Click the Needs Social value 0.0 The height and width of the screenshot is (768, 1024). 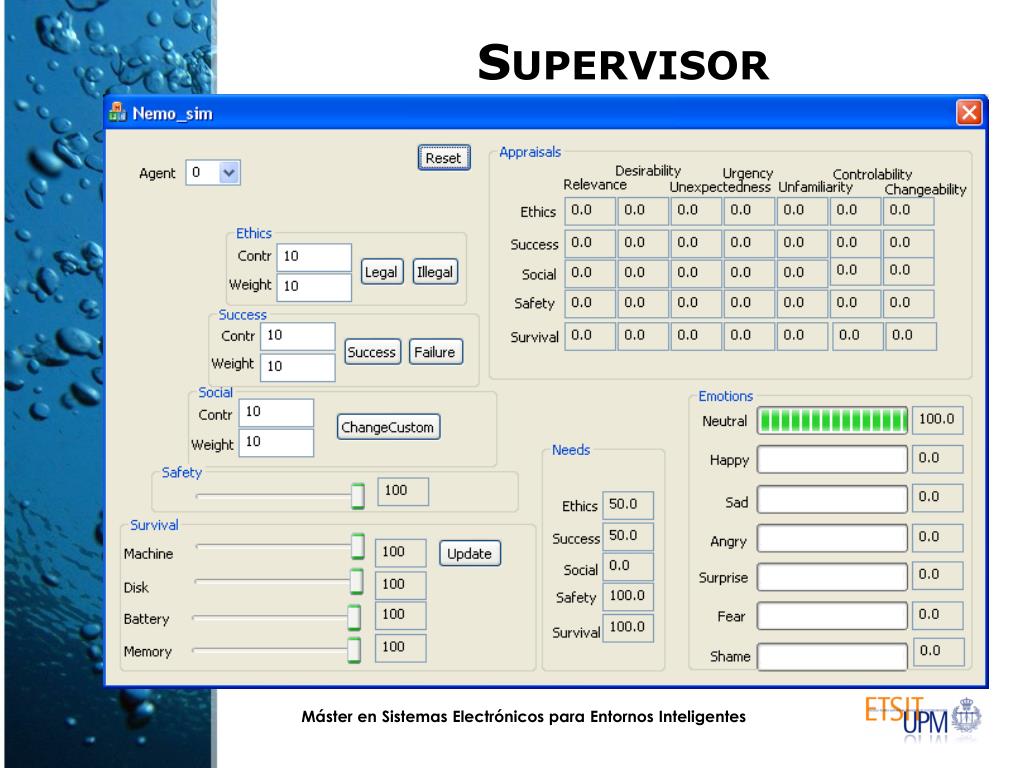pos(628,566)
